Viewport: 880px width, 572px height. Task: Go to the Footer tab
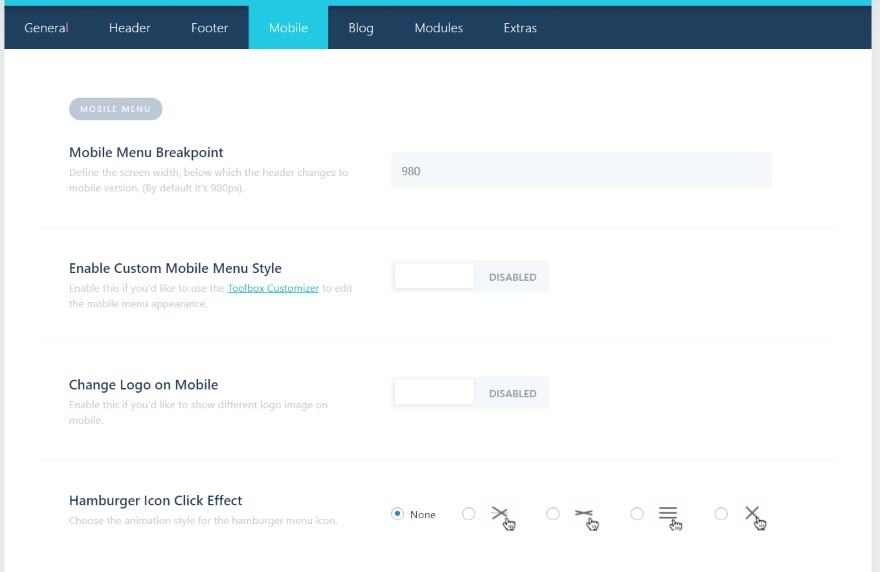click(209, 28)
